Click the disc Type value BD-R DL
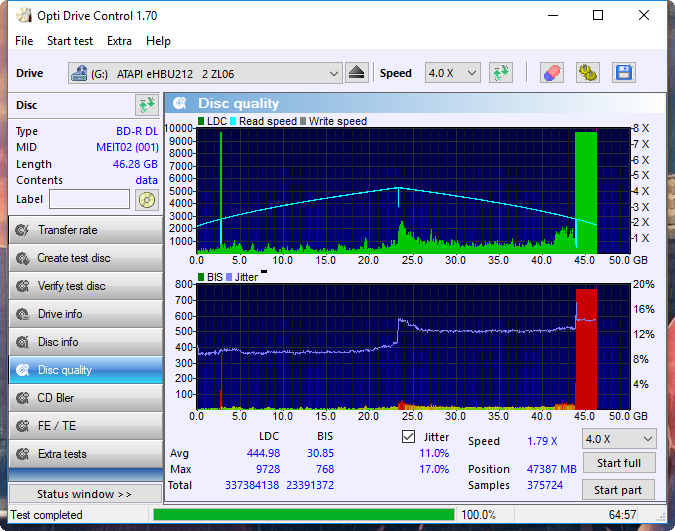 (x=137, y=131)
